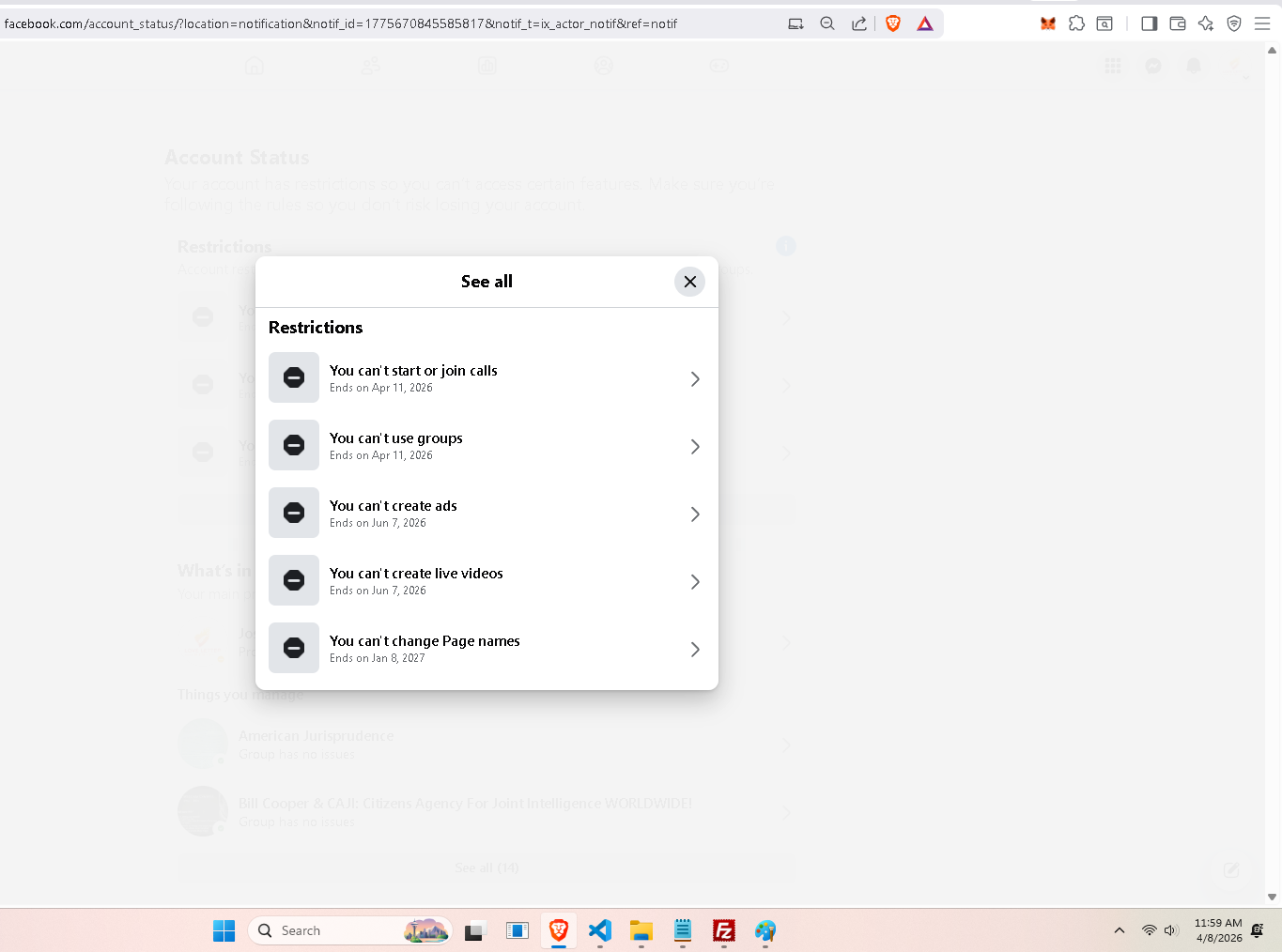
Task: Click the address bar URL field
Action: [376, 23]
